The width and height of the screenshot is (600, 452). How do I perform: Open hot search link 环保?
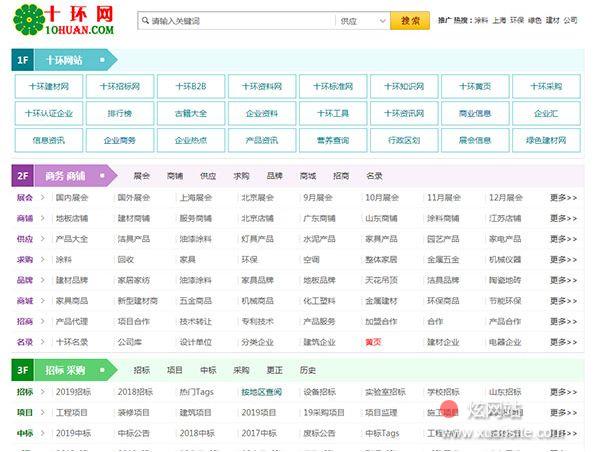pos(517,20)
